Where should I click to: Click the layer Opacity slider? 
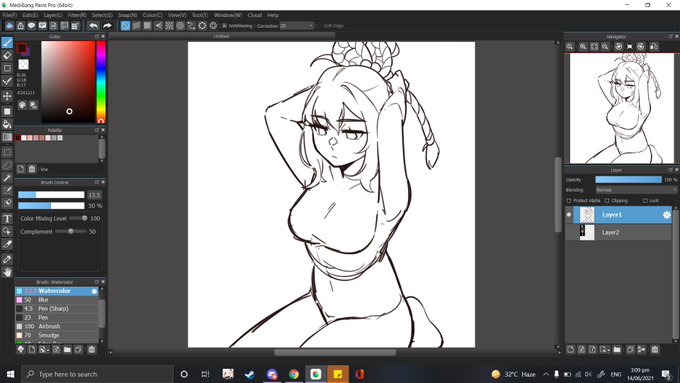628,180
